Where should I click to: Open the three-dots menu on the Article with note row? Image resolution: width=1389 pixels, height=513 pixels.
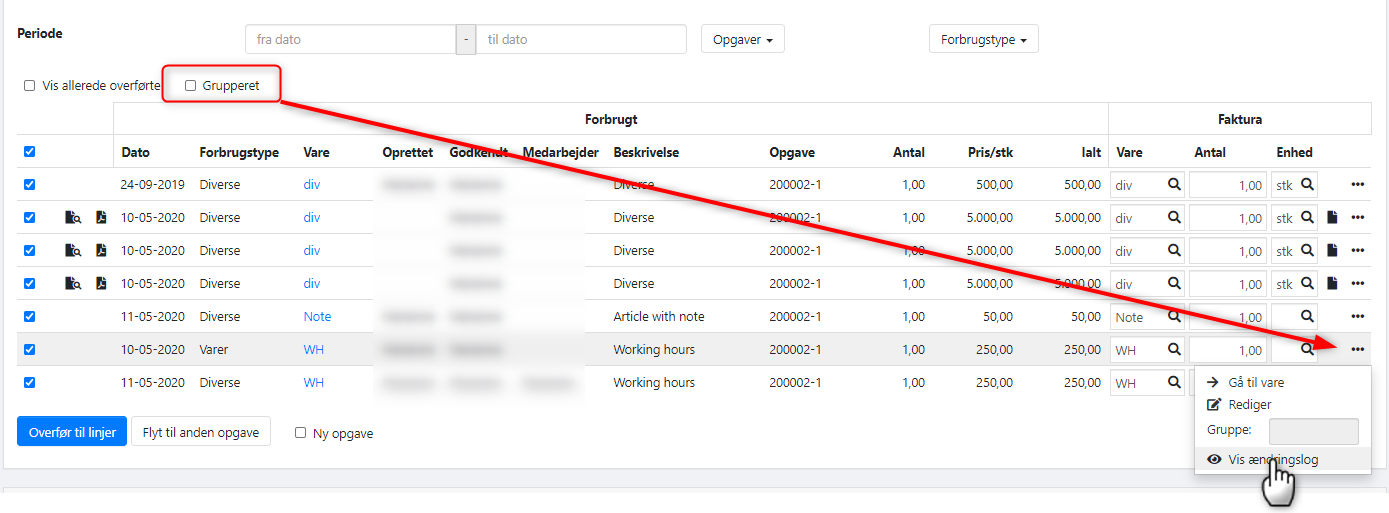pos(1357,317)
